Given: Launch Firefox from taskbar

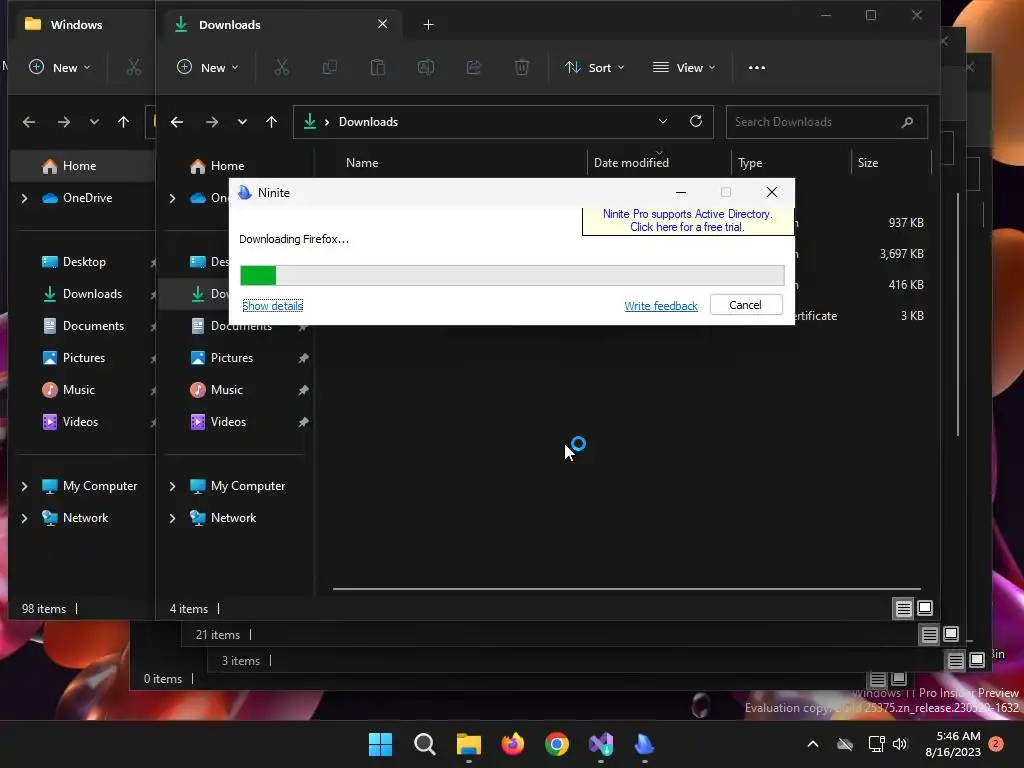Looking at the screenshot, I should point(513,744).
